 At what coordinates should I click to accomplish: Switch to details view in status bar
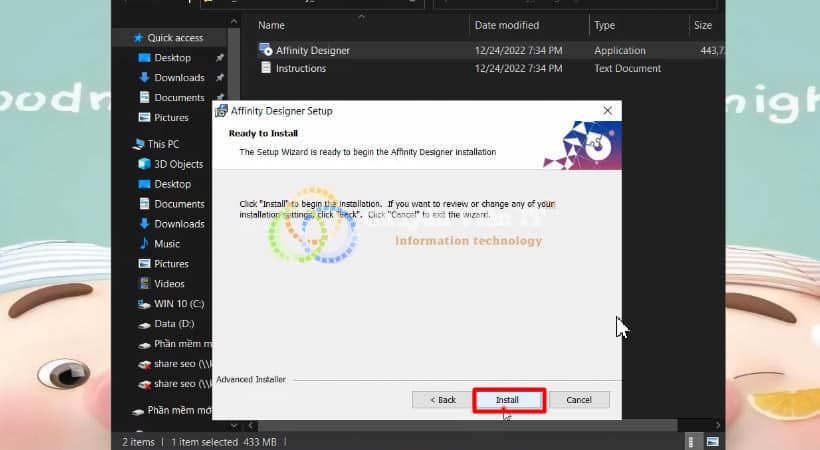pyautogui.click(x=692, y=441)
